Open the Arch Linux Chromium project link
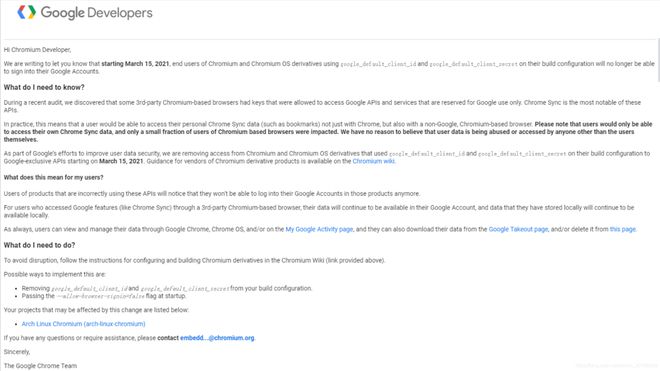 pyautogui.click(x=83, y=324)
